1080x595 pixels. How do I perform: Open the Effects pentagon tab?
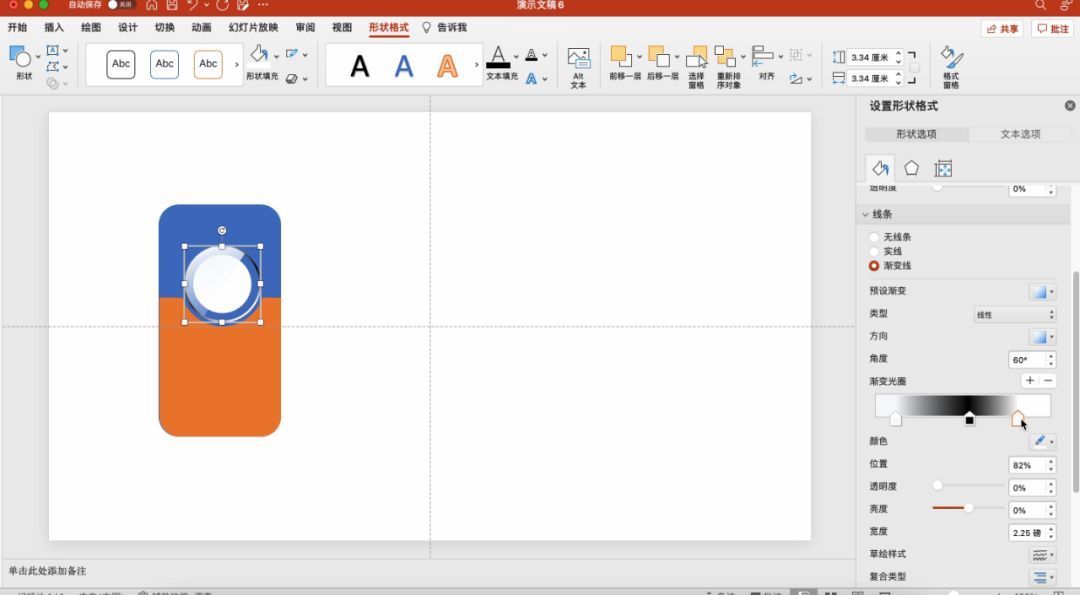911,168
